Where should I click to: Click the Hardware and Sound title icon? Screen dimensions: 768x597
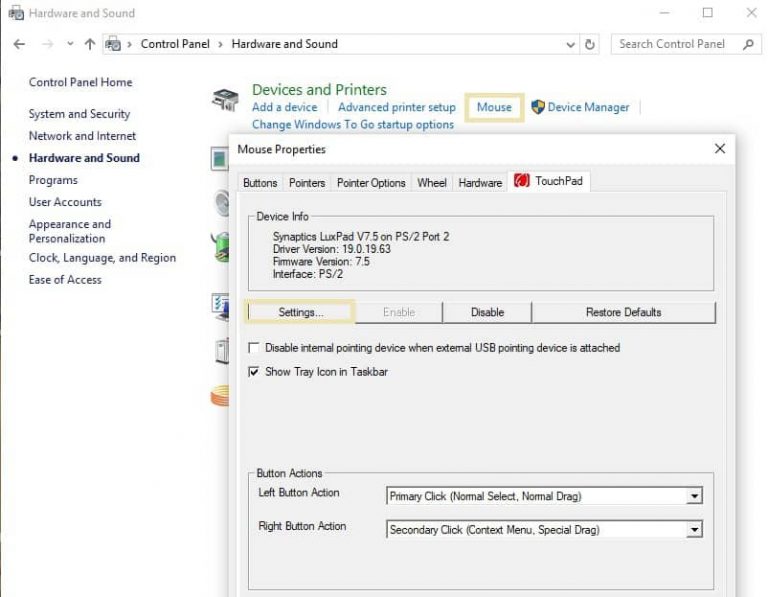click(16, 13)
